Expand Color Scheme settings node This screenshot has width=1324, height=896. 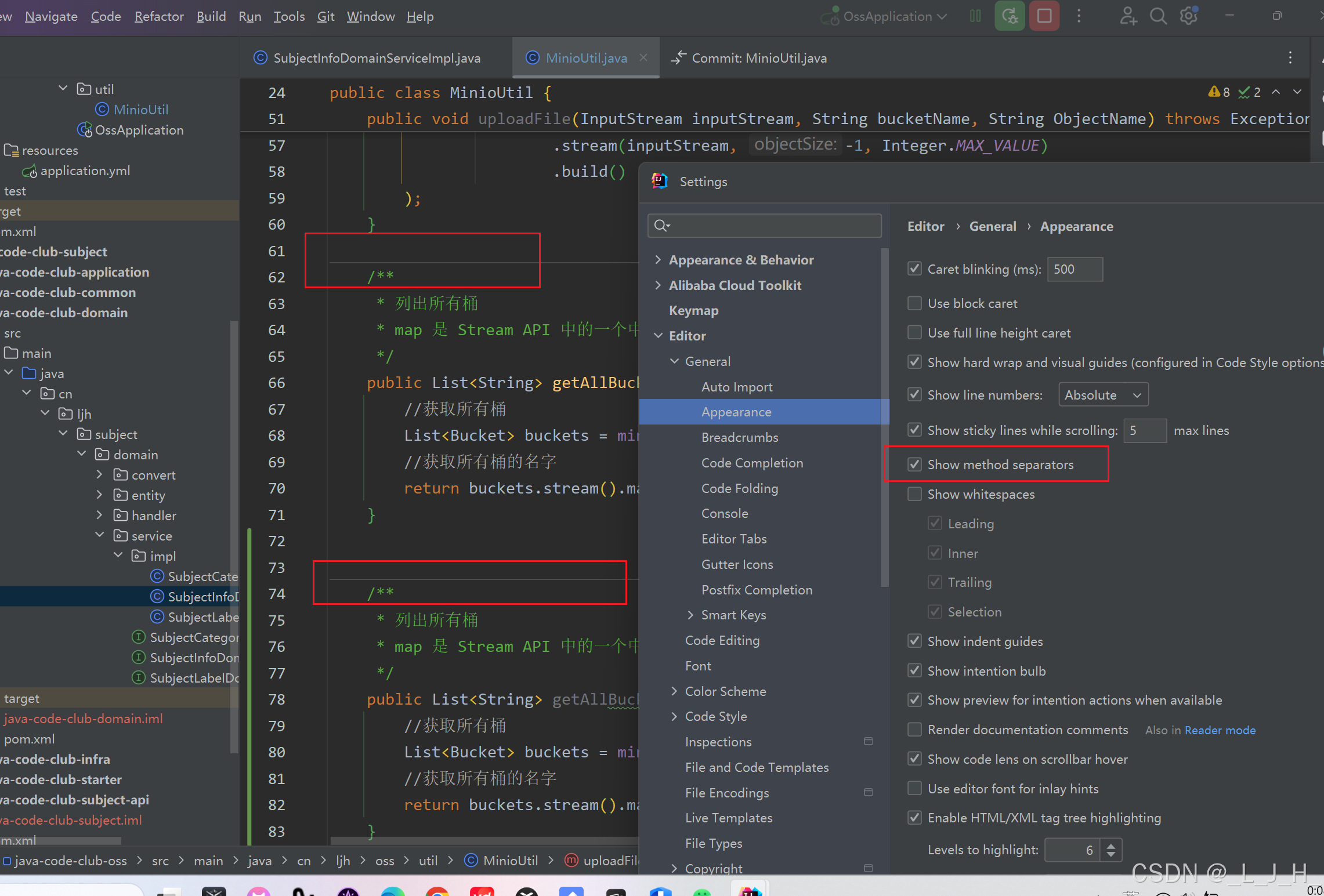click(674, 691)
